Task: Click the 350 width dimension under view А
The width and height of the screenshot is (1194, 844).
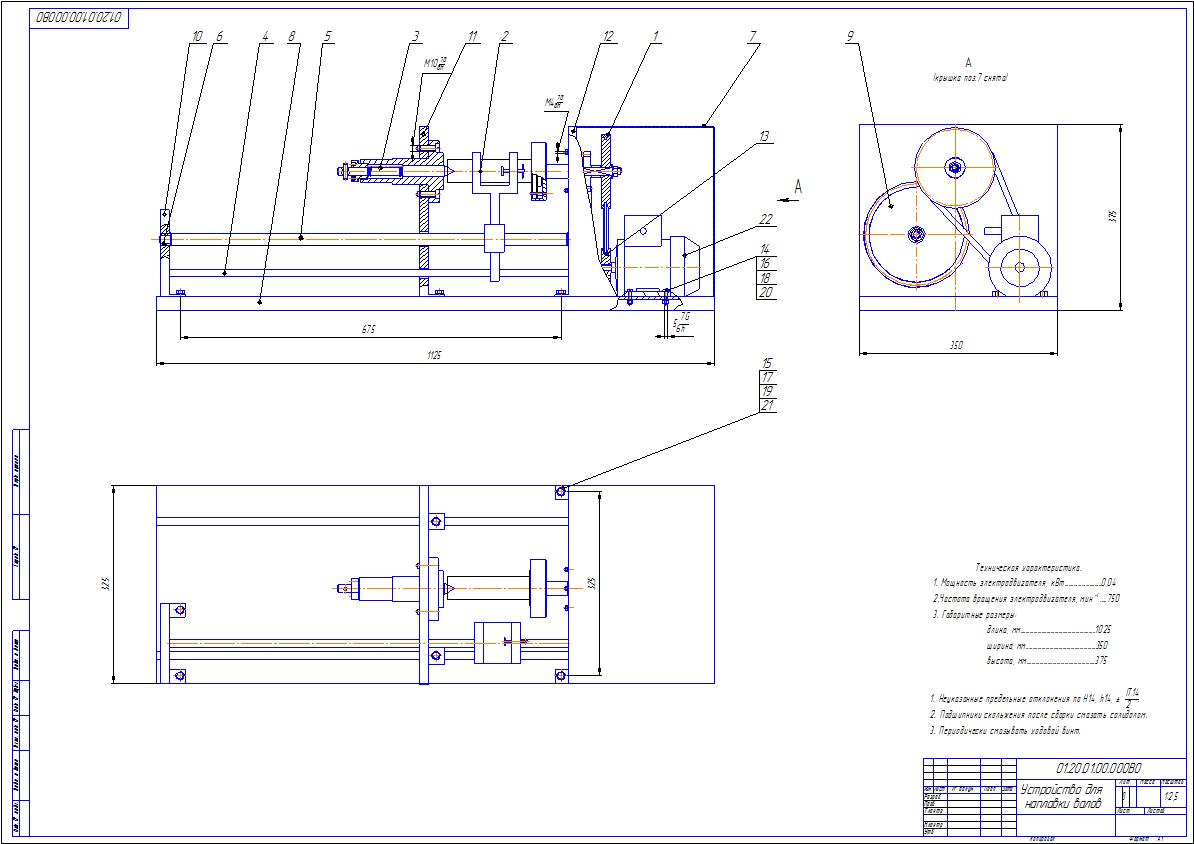Action: 956,345
